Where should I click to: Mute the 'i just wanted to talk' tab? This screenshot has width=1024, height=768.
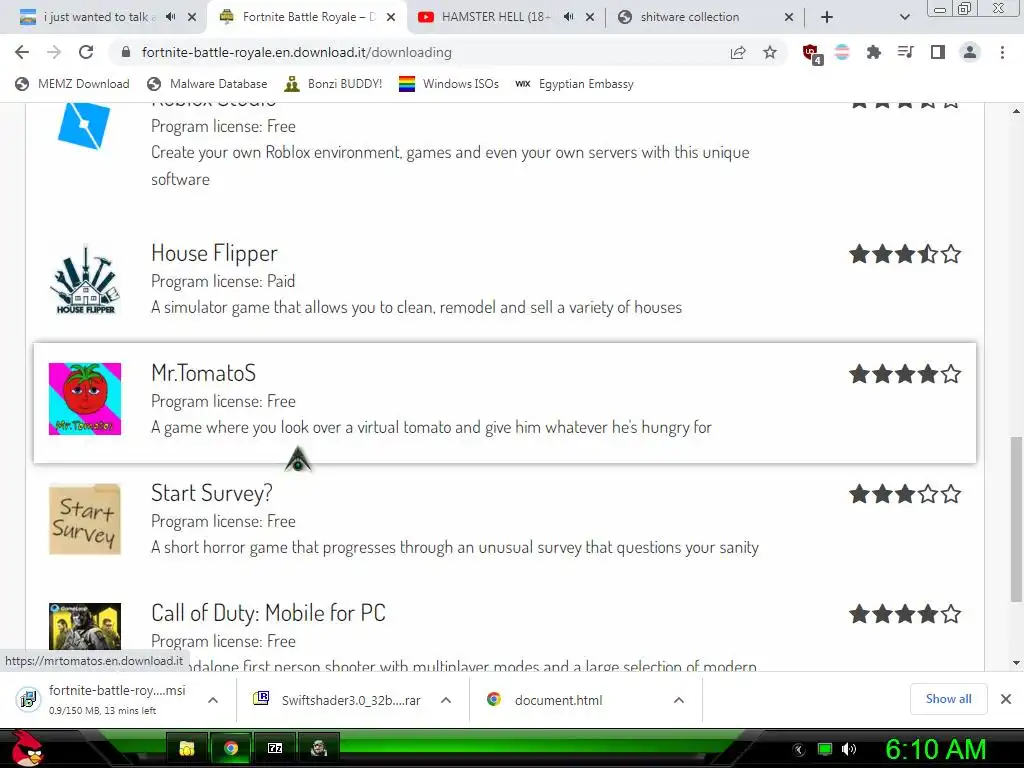[x=170, y=17]
